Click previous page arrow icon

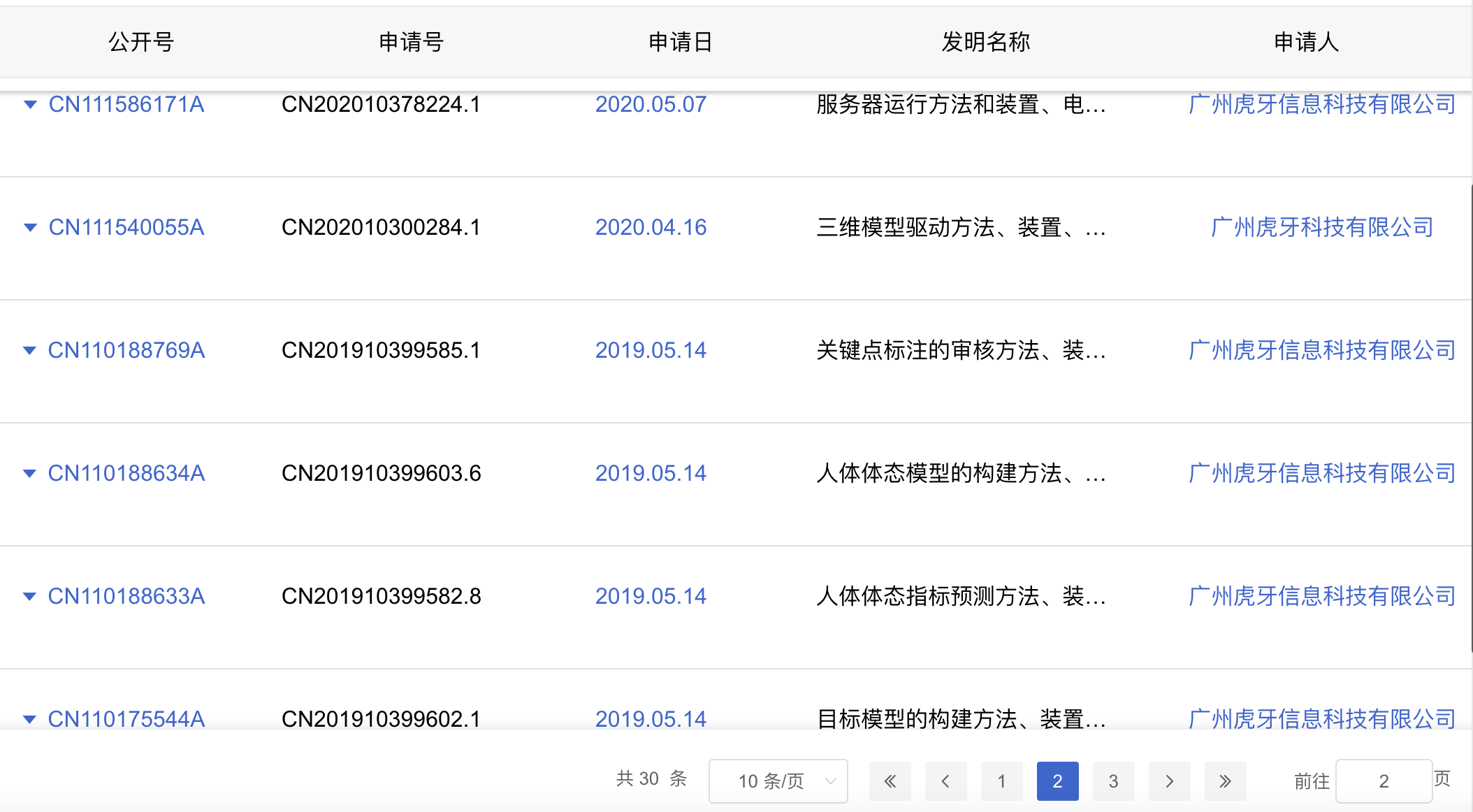(945, 781)
